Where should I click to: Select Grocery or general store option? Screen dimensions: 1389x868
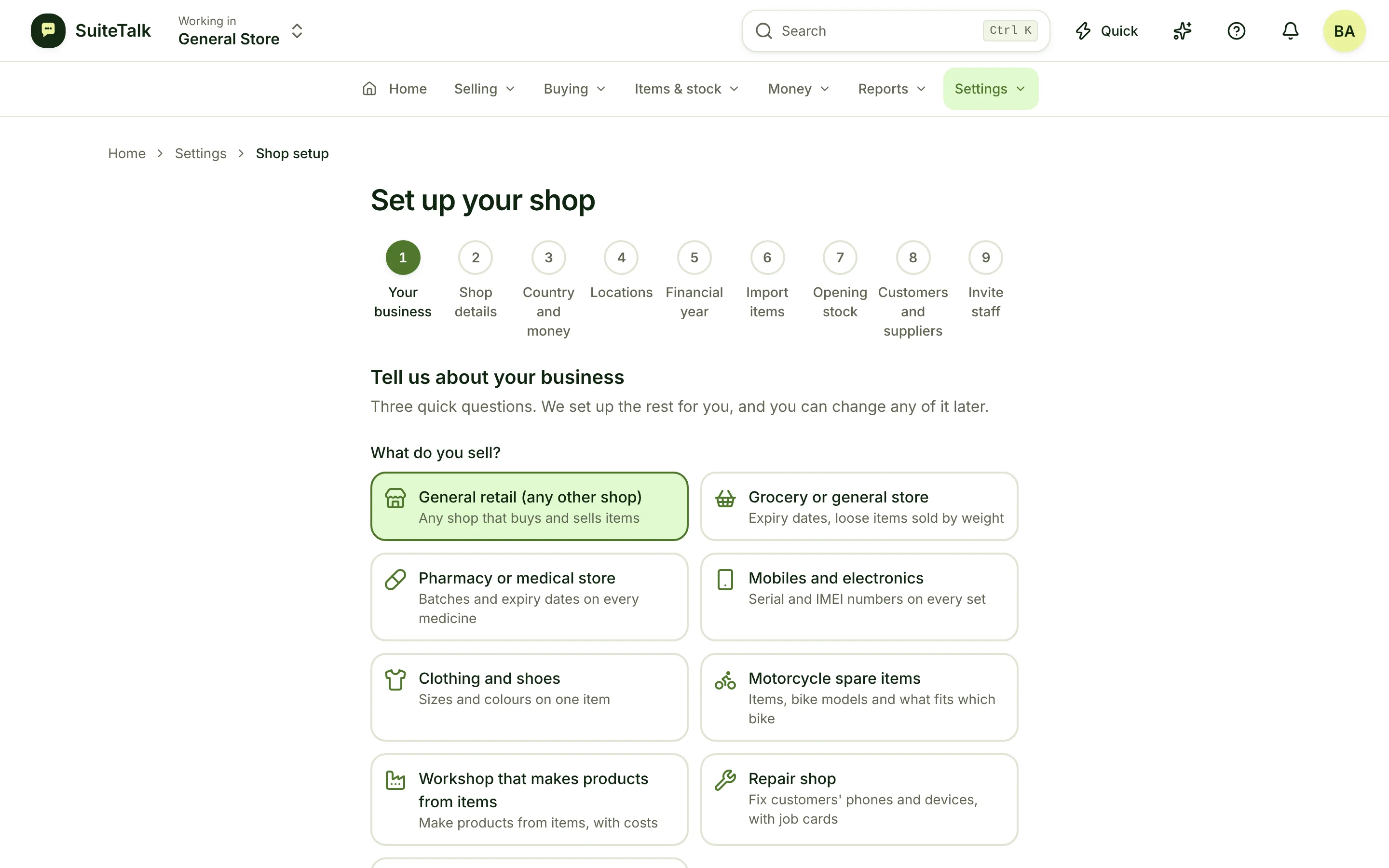click(859, 506)
